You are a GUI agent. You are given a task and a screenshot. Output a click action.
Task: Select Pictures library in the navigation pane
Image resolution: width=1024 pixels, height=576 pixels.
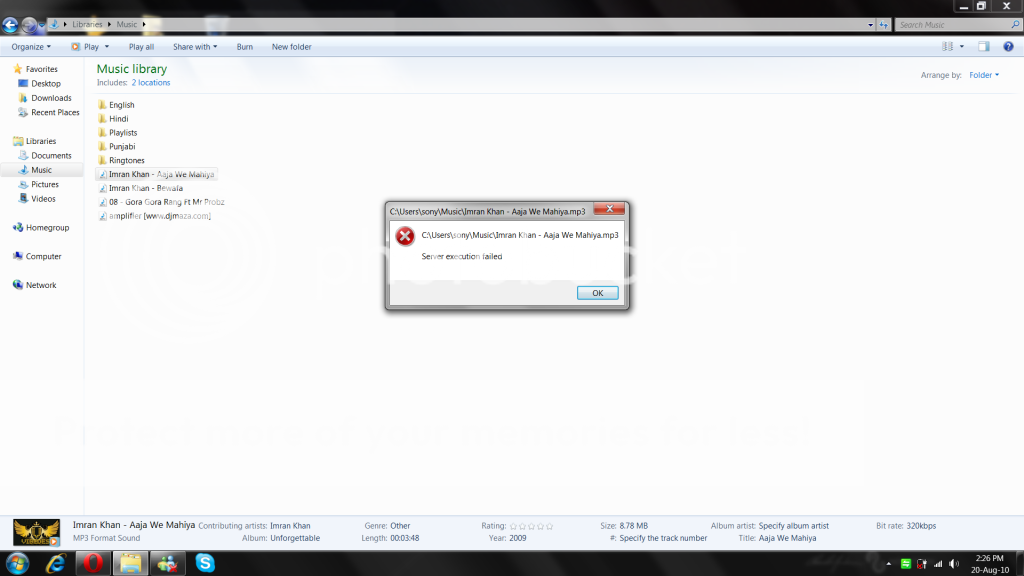(45, 184)
